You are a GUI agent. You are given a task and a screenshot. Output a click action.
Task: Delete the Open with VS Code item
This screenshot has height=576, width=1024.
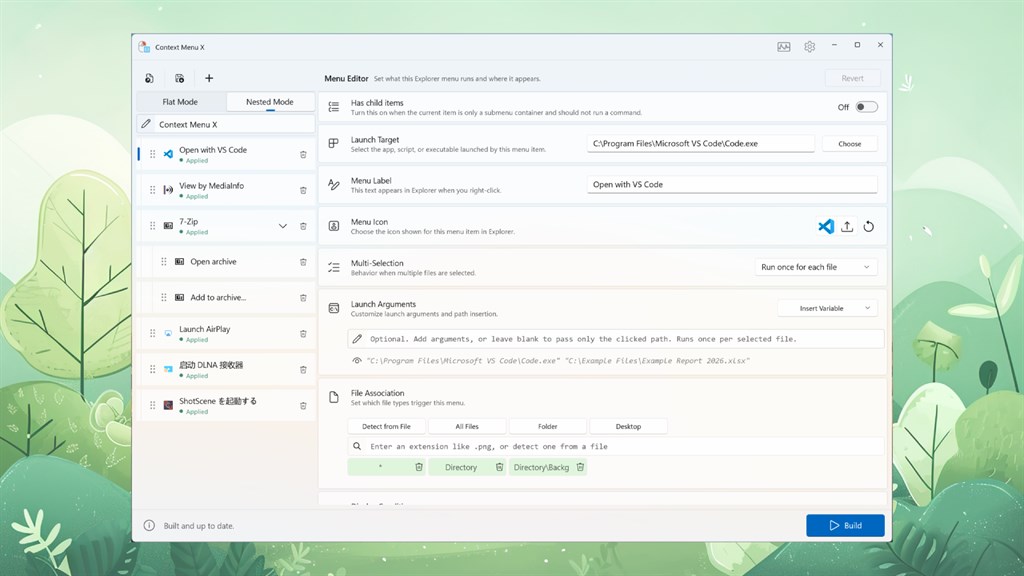point(303,154)
